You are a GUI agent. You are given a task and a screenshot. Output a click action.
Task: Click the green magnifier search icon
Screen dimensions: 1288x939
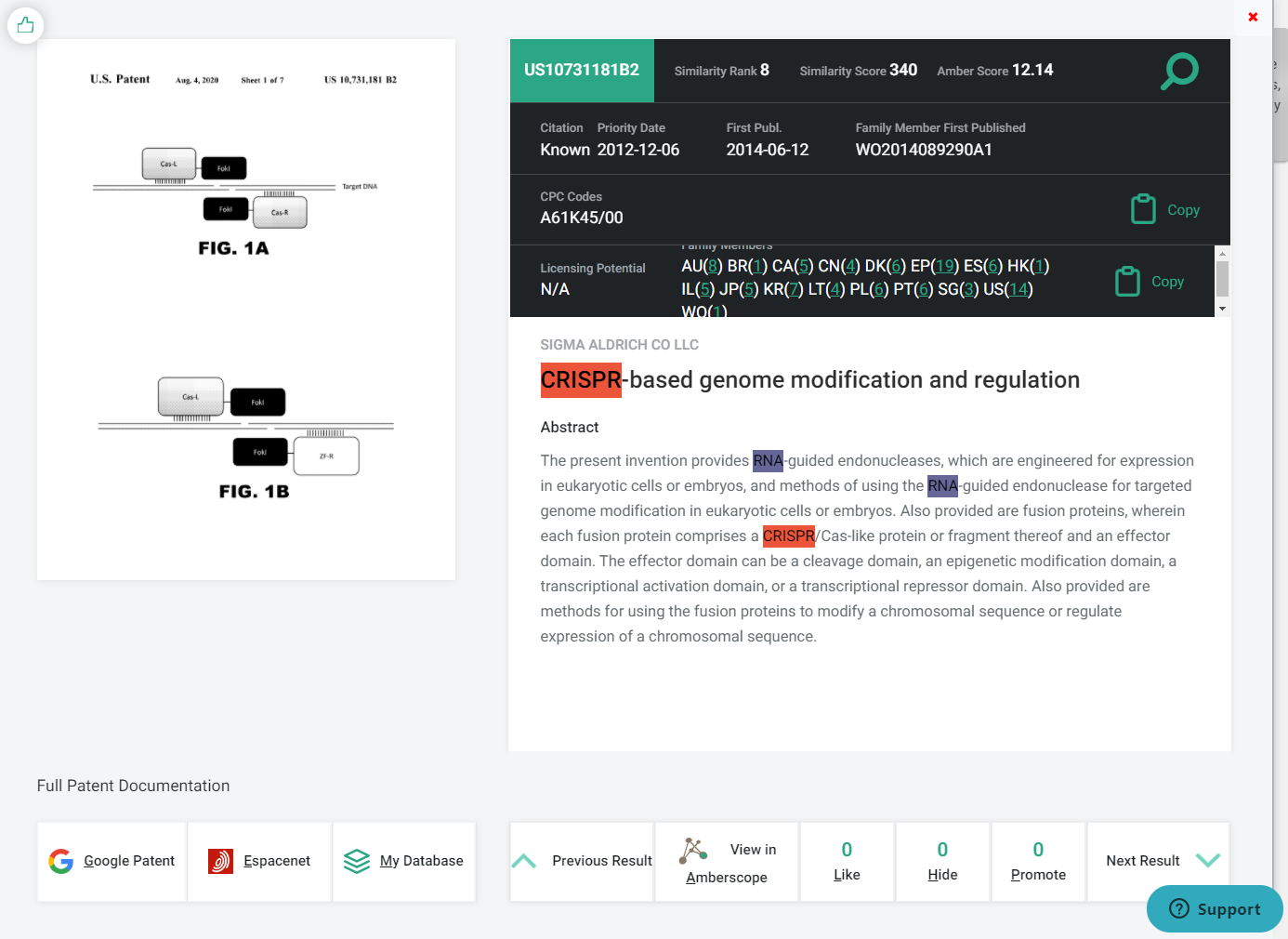coord(1179,71)
